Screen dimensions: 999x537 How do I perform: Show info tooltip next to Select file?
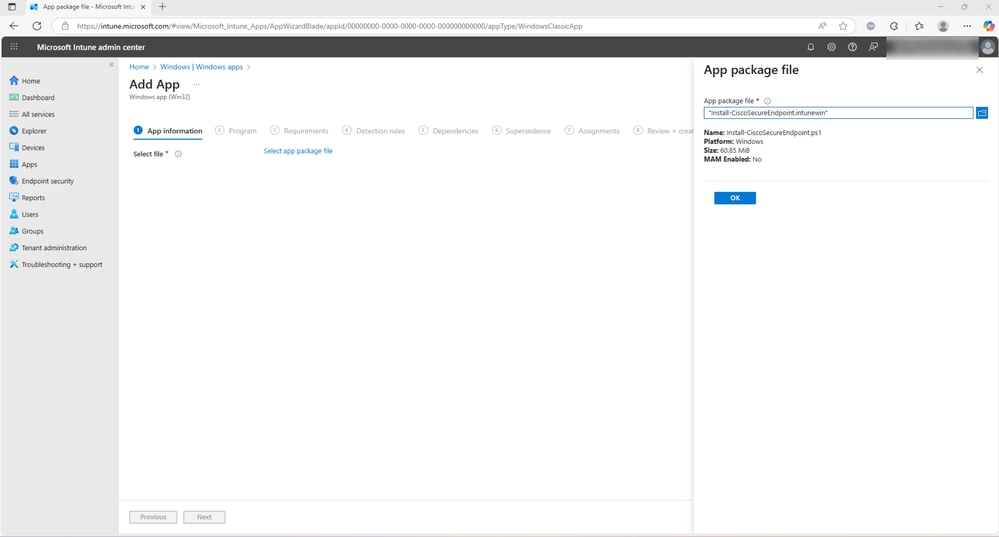(178, 154)
